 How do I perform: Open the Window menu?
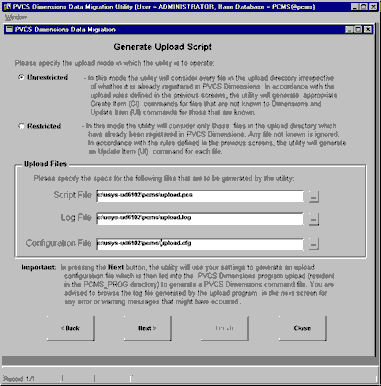(16, 17)
